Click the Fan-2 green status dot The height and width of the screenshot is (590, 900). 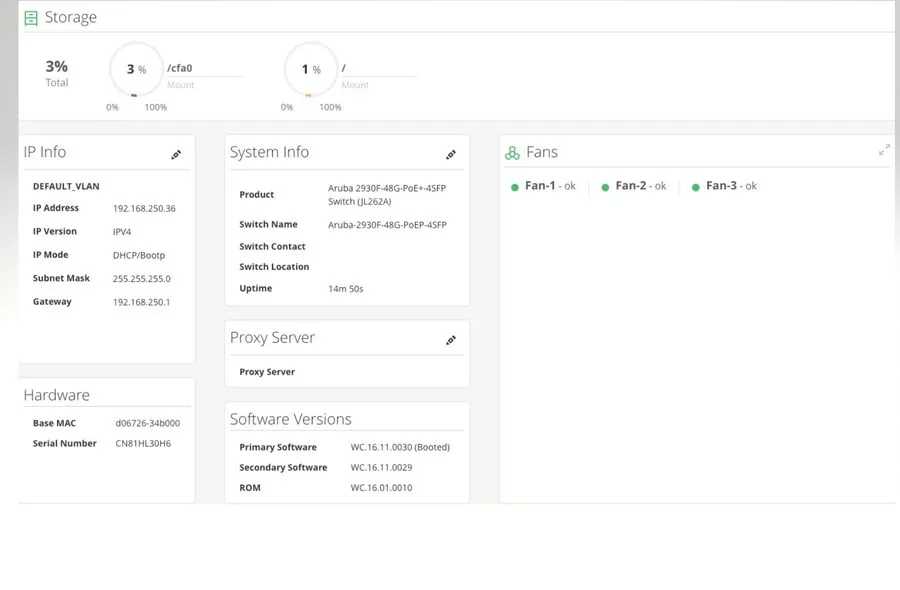tap(605, 187)
